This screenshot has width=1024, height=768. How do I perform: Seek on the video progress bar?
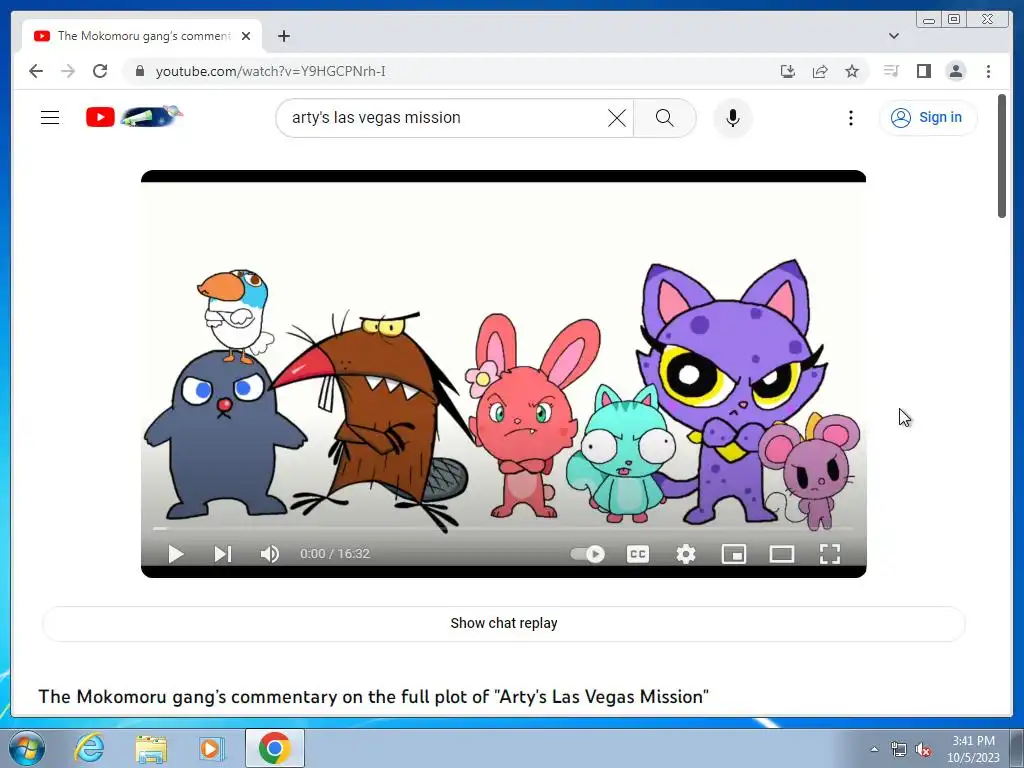[x=504, y=528]
